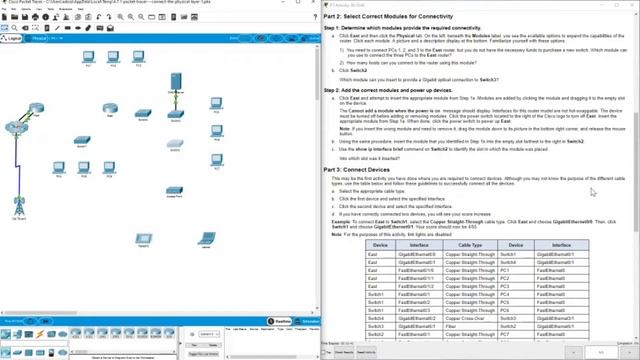Click the Copy toolbar icon

pyautogui.click(x=78, y=17)
